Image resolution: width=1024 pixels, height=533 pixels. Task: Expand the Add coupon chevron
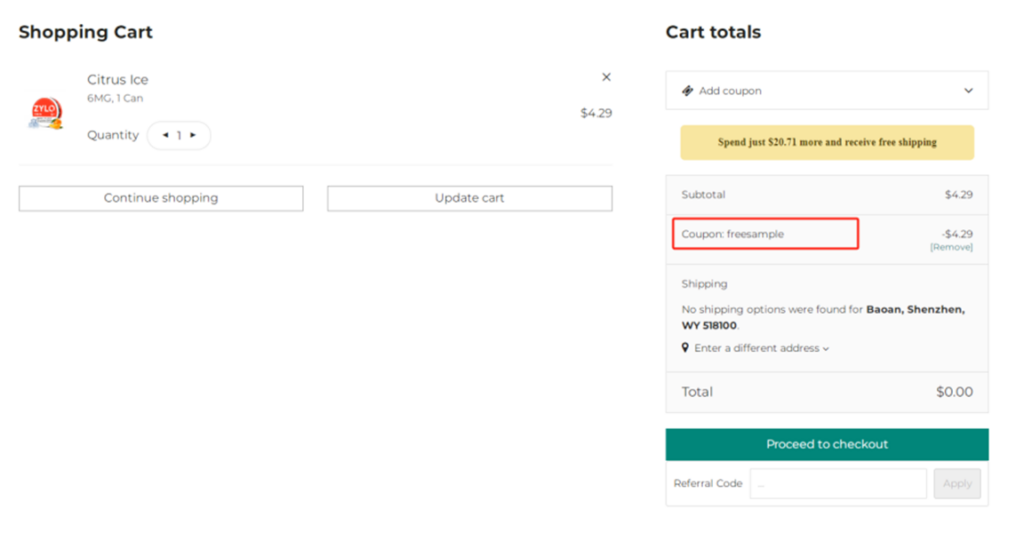968,91
